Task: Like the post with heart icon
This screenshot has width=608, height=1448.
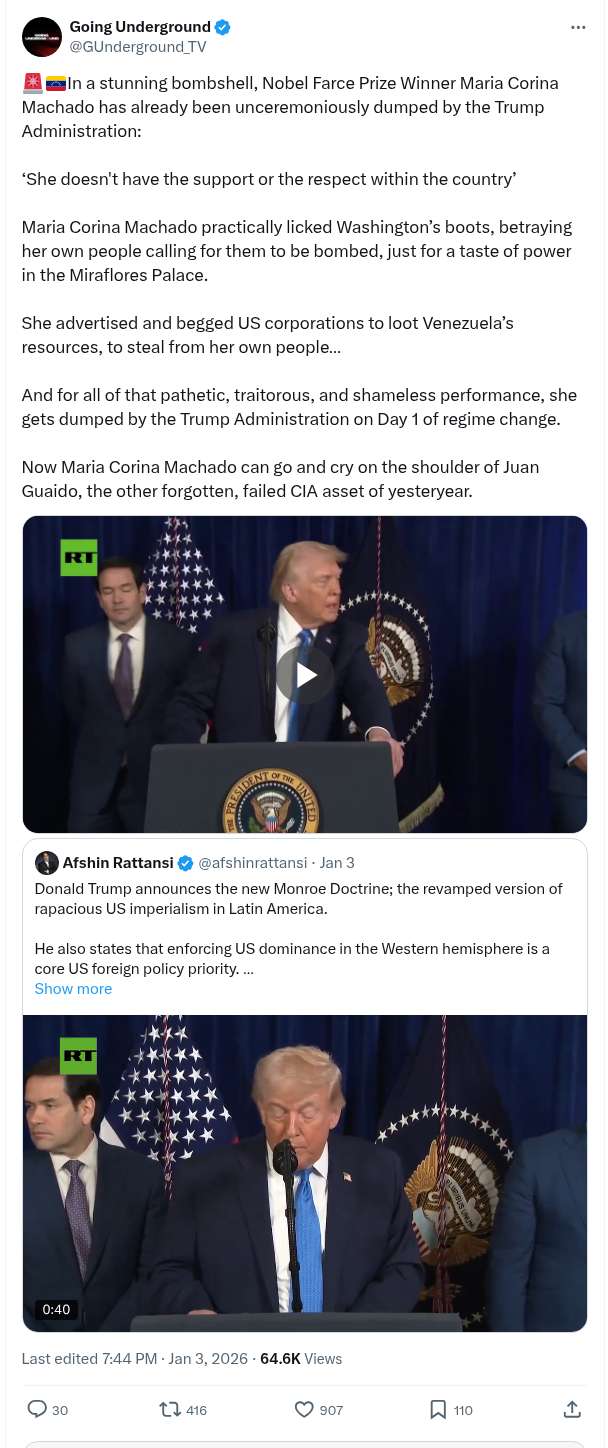Action: pos(304,1409)
